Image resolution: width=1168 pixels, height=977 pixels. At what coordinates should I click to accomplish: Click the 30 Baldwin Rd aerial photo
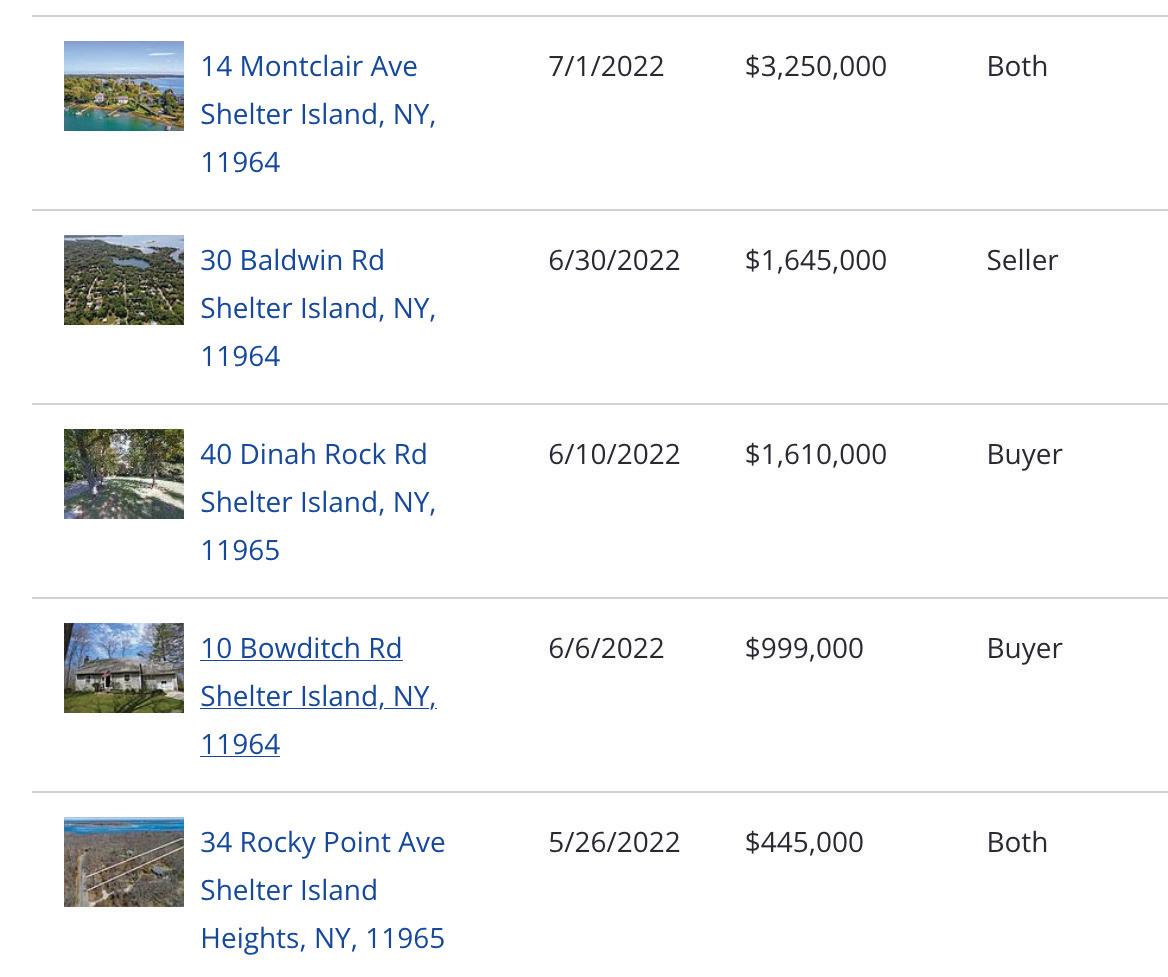124,280
